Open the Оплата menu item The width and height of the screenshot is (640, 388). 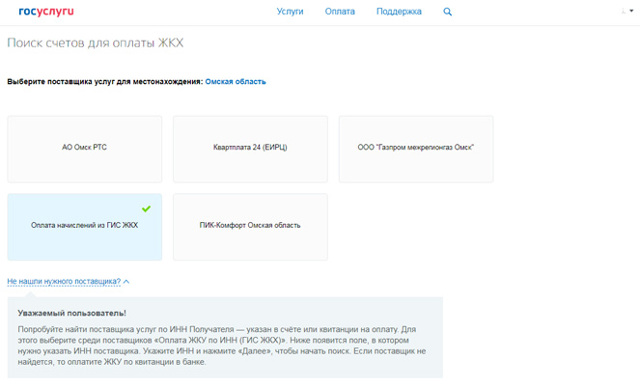click(340, 11)
